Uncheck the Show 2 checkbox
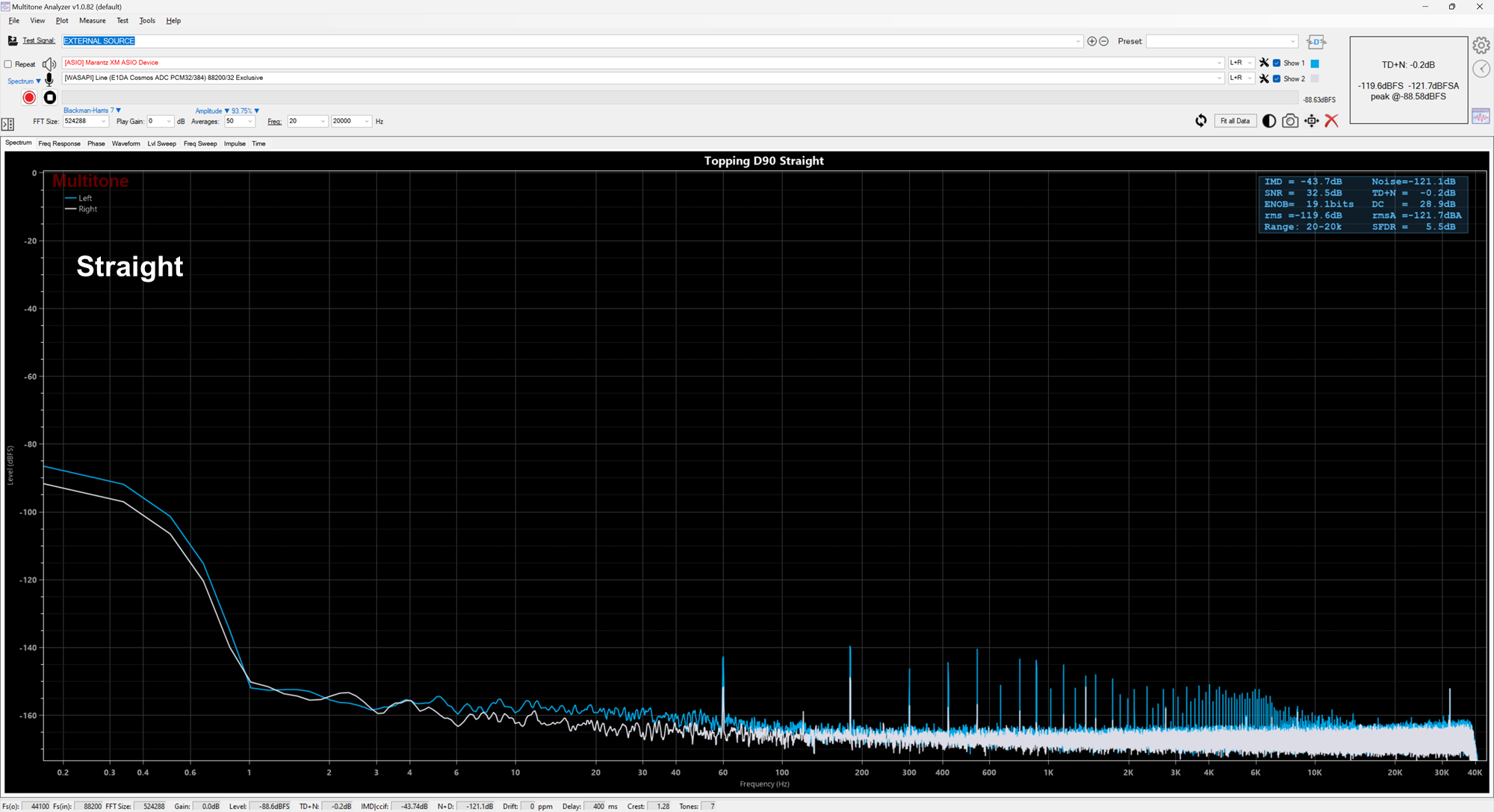The image size is (1494, 812). pyautogui.click(x=1277, y=78)
